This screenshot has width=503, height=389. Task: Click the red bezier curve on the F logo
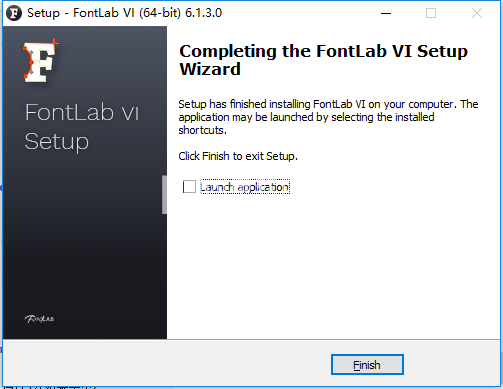coord(29,62)
